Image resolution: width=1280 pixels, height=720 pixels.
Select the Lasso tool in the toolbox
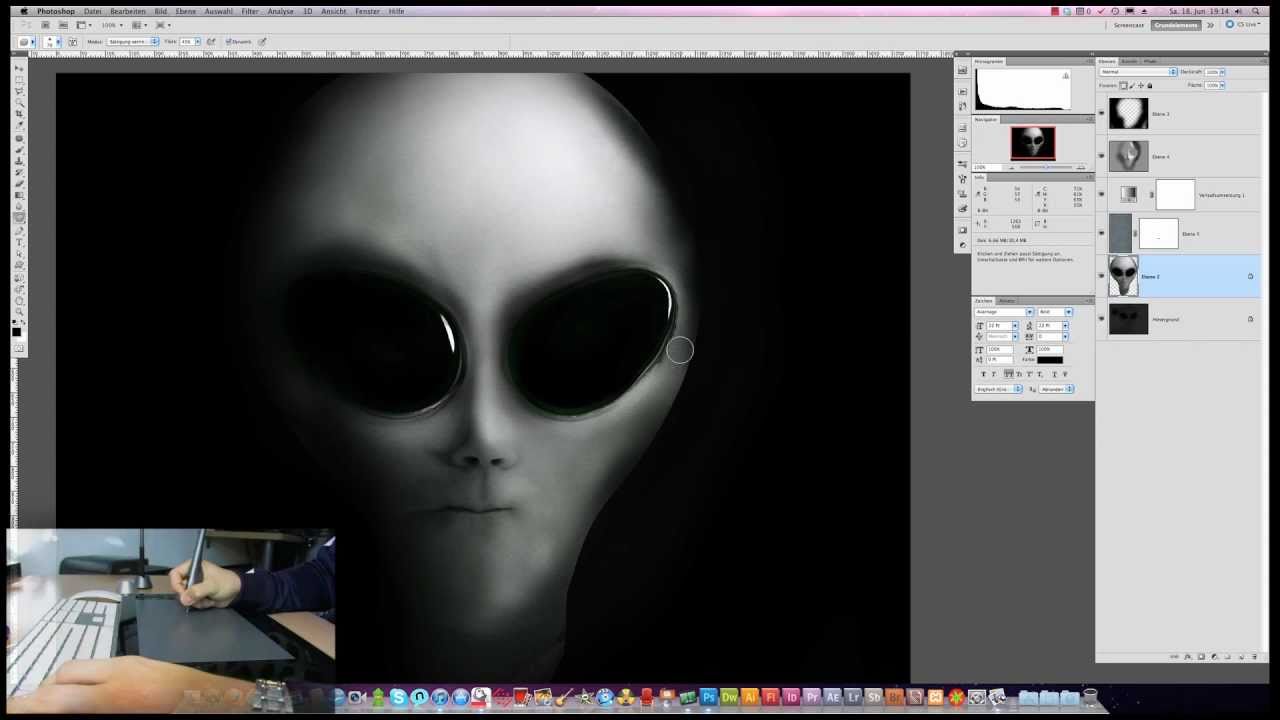click(x=19, y=91)
